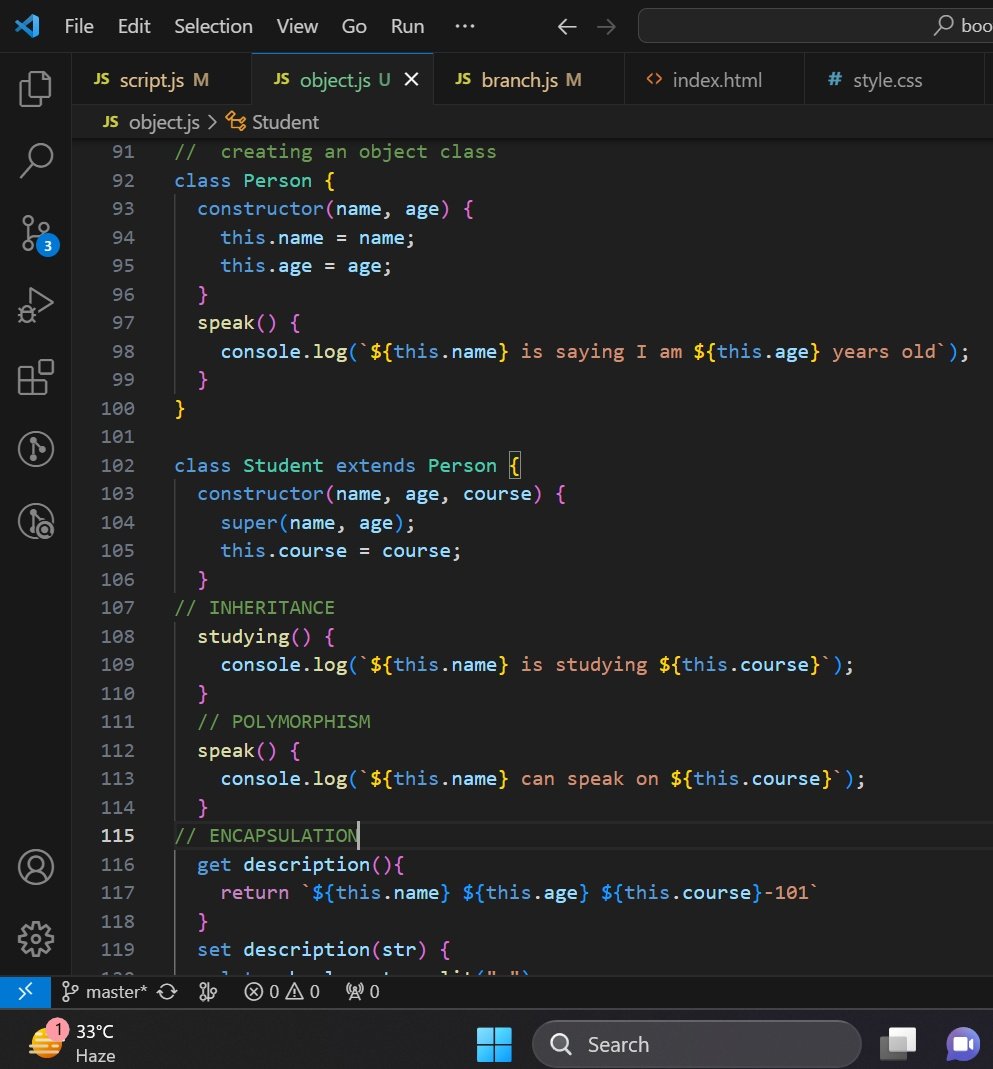Open the Search view in activity bar
This screenshot has height=1069, width=993.
point(35,161)
